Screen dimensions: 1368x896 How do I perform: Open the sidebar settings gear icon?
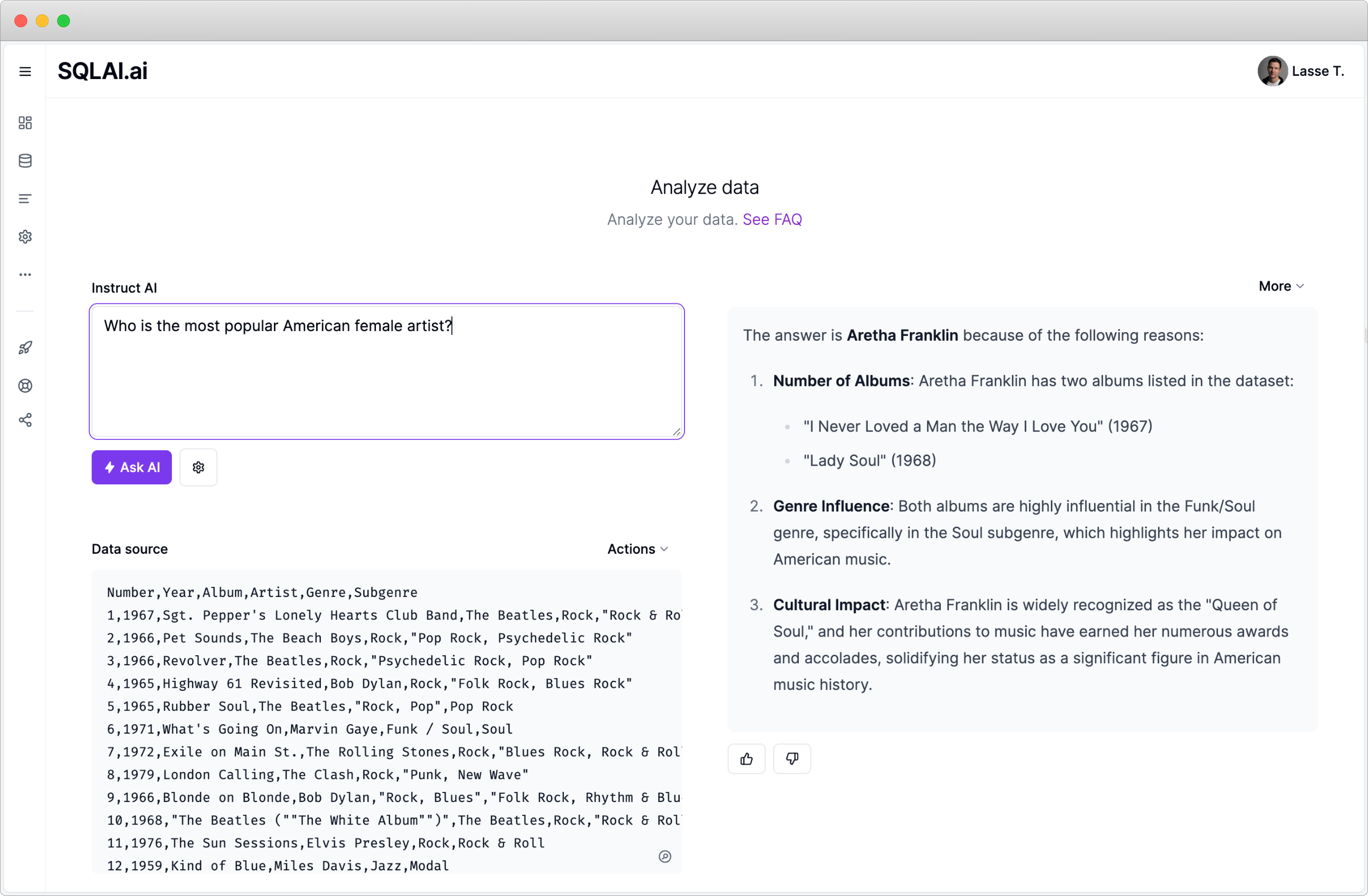coord(25,237)
